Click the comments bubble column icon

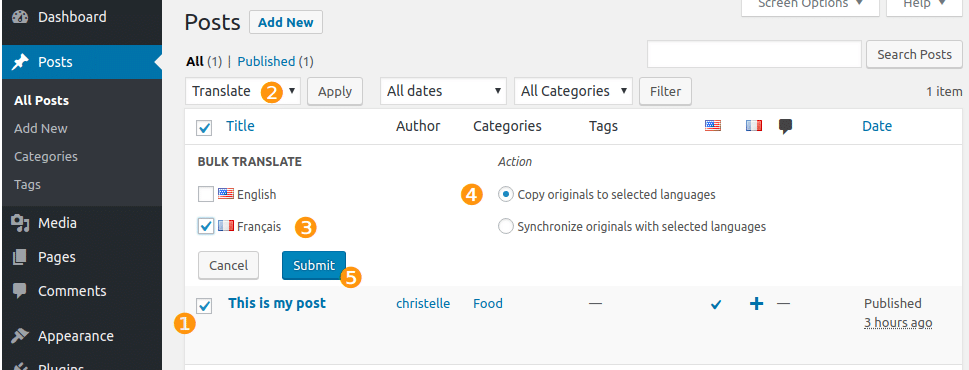click(x=785, y=127)
